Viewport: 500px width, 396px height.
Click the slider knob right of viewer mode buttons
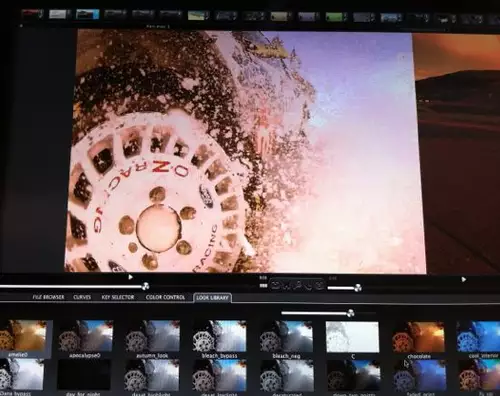tap(358, 288)
